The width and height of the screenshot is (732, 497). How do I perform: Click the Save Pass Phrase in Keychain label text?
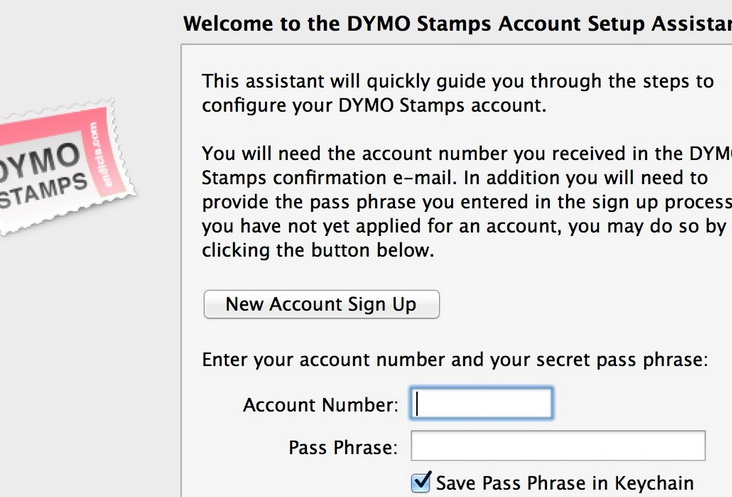pos(564,483)
